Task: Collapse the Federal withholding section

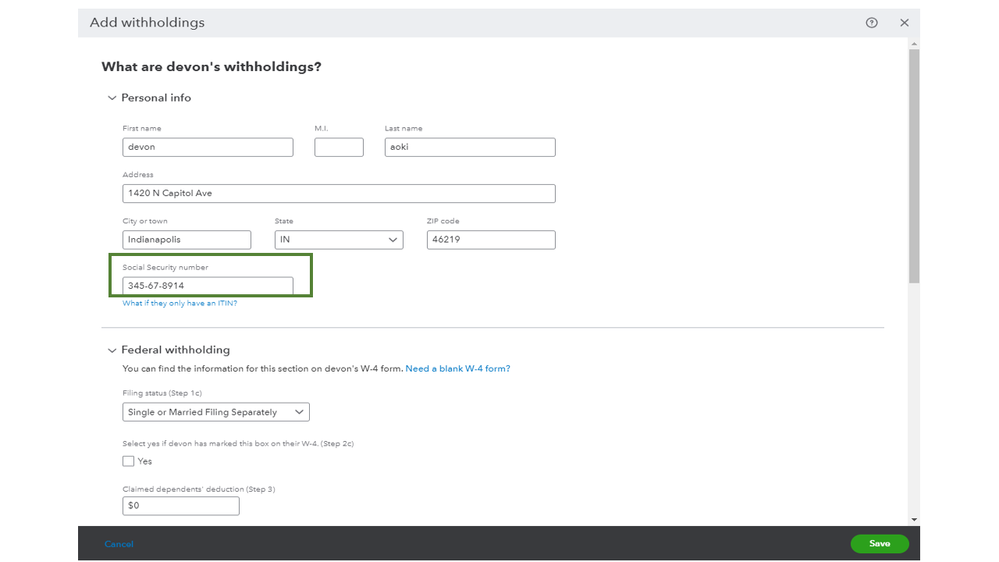Action: [x=112, y=350]
